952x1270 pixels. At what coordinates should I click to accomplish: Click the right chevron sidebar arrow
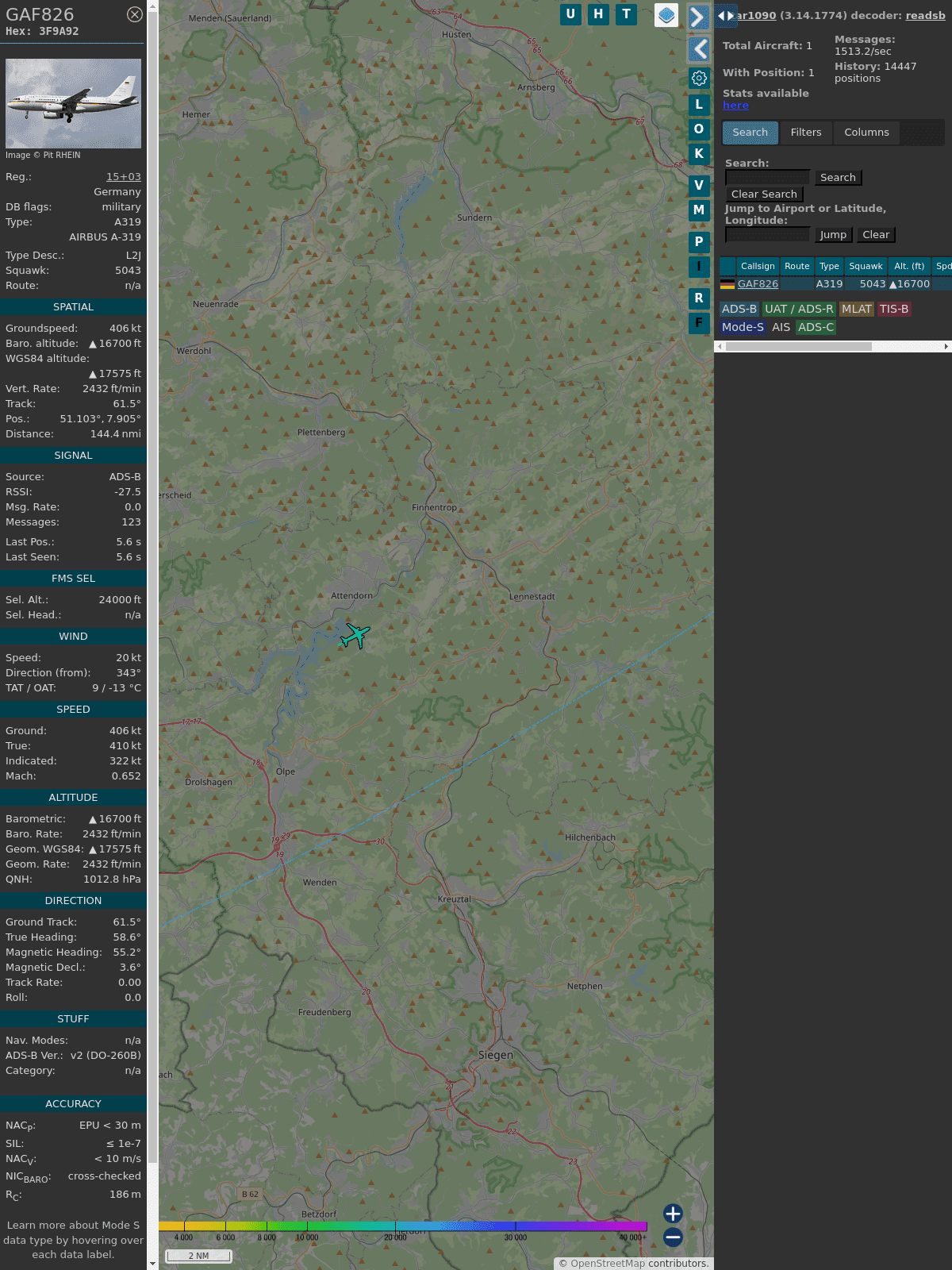point(698,17)
